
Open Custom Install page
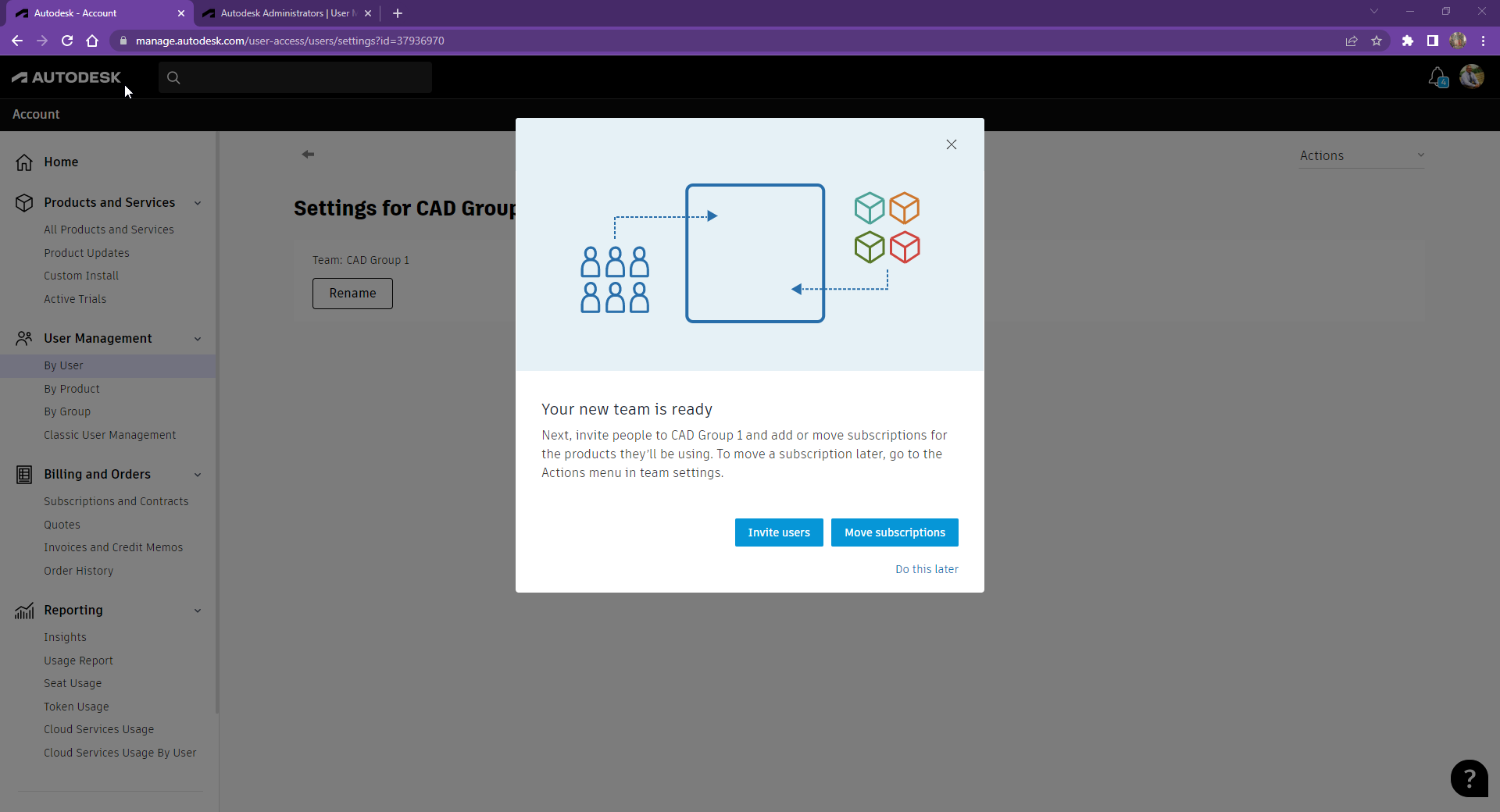tap(81, 276)
